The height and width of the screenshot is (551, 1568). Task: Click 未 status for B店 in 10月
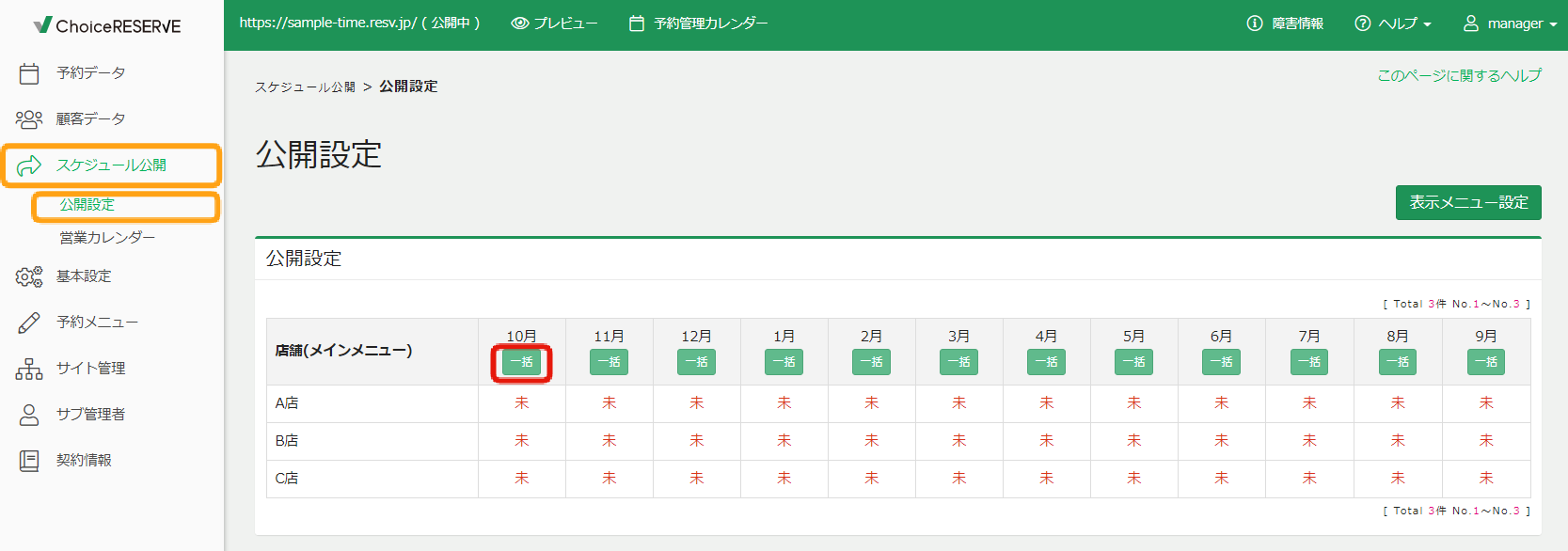[x=522, y=441]
